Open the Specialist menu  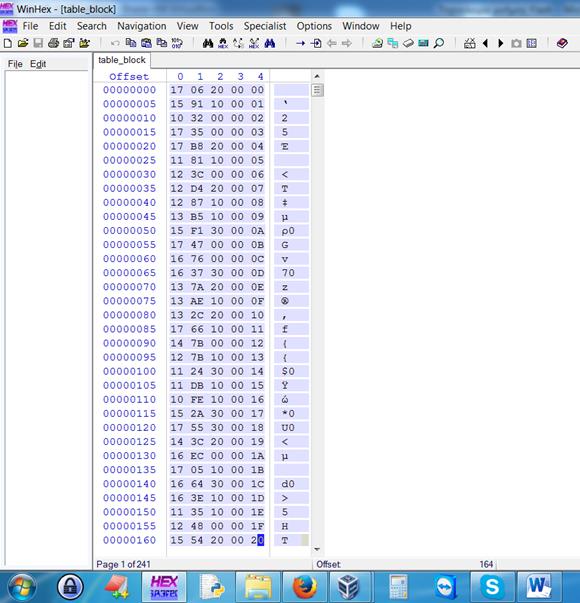265,26
